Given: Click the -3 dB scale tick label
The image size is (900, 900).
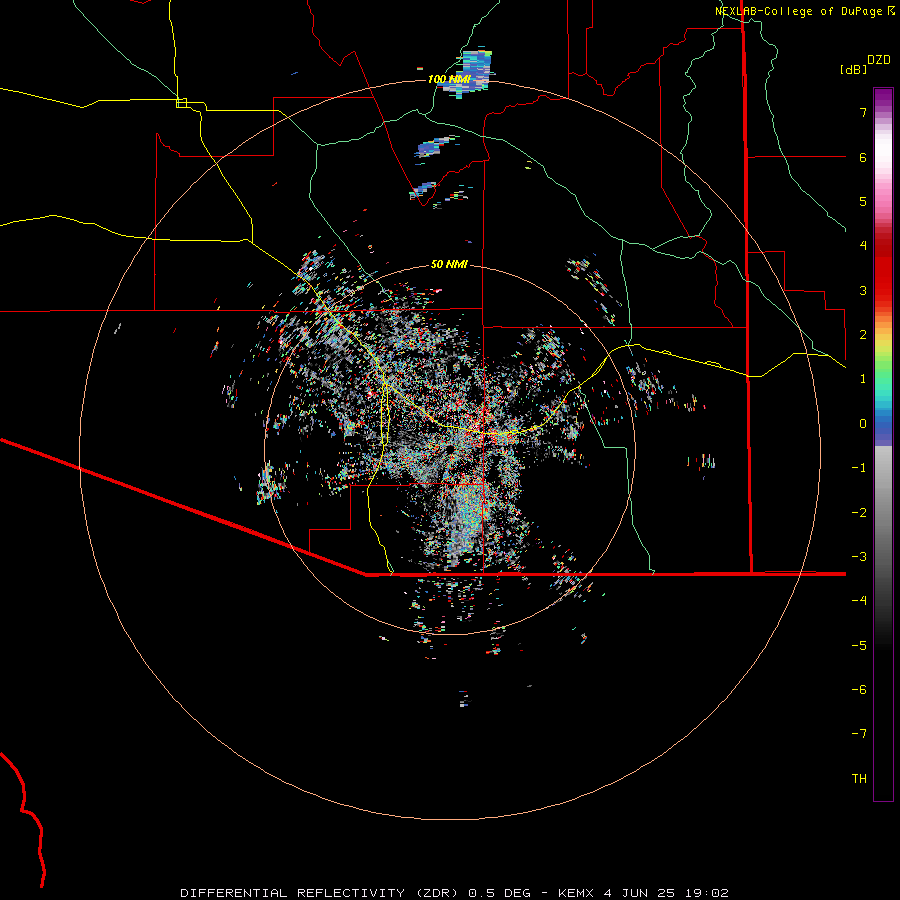Looking at the screenshot, I should (859, 556).
